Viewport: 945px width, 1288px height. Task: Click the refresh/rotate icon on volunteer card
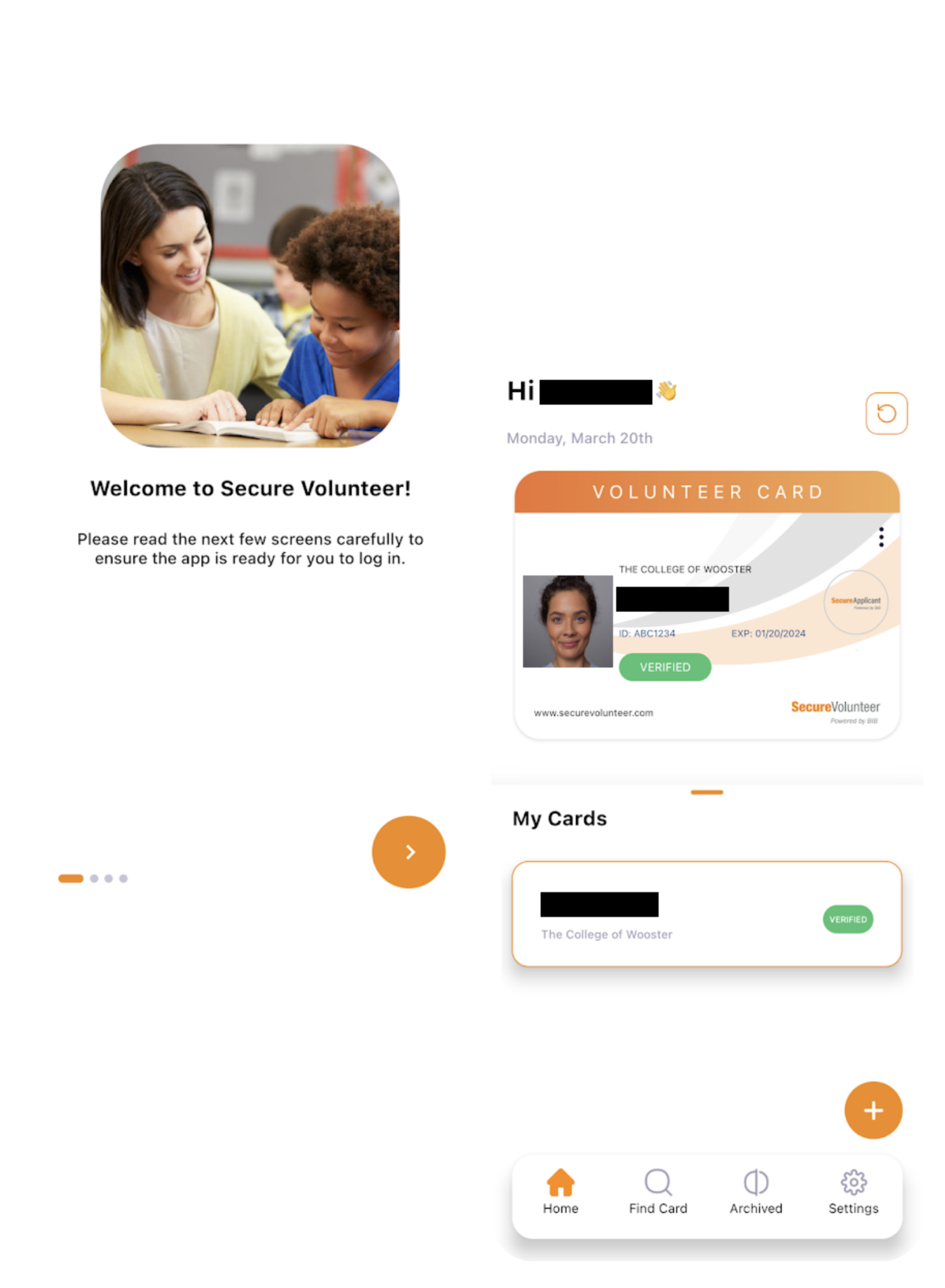click(884, 413)
